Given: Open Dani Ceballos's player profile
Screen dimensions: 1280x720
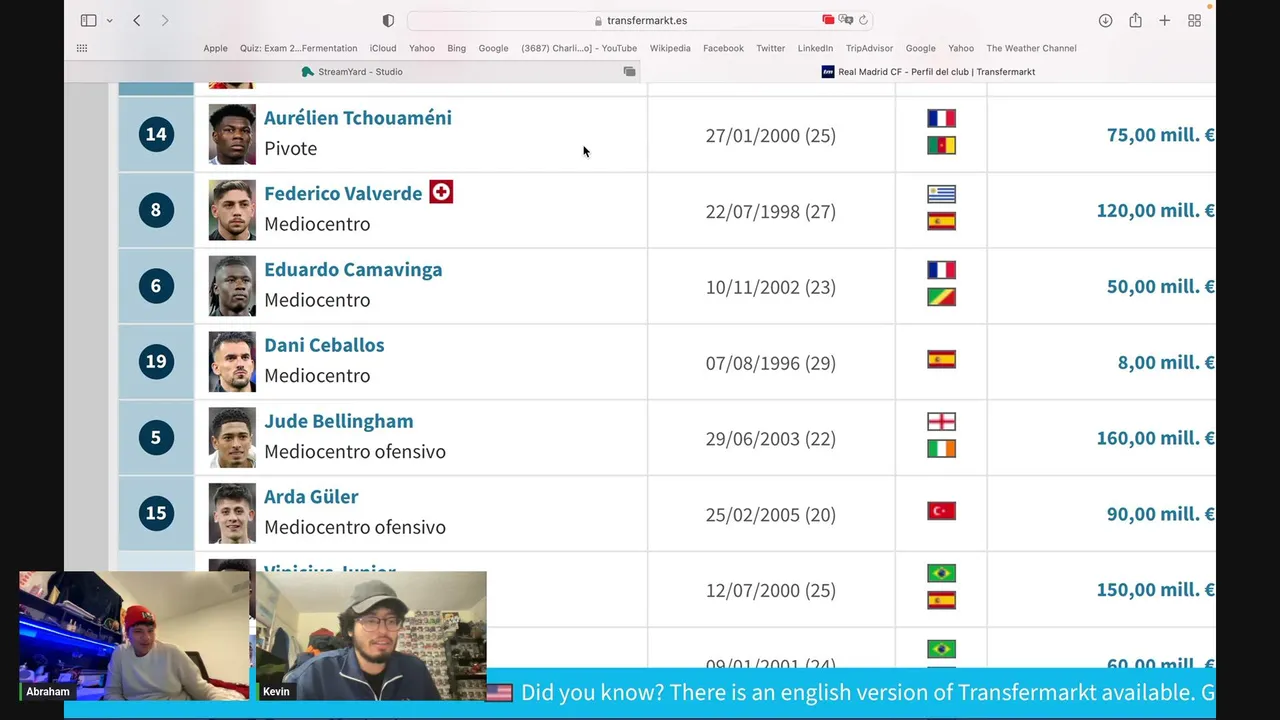Looking at the screenshot, I should click(324, 345).
